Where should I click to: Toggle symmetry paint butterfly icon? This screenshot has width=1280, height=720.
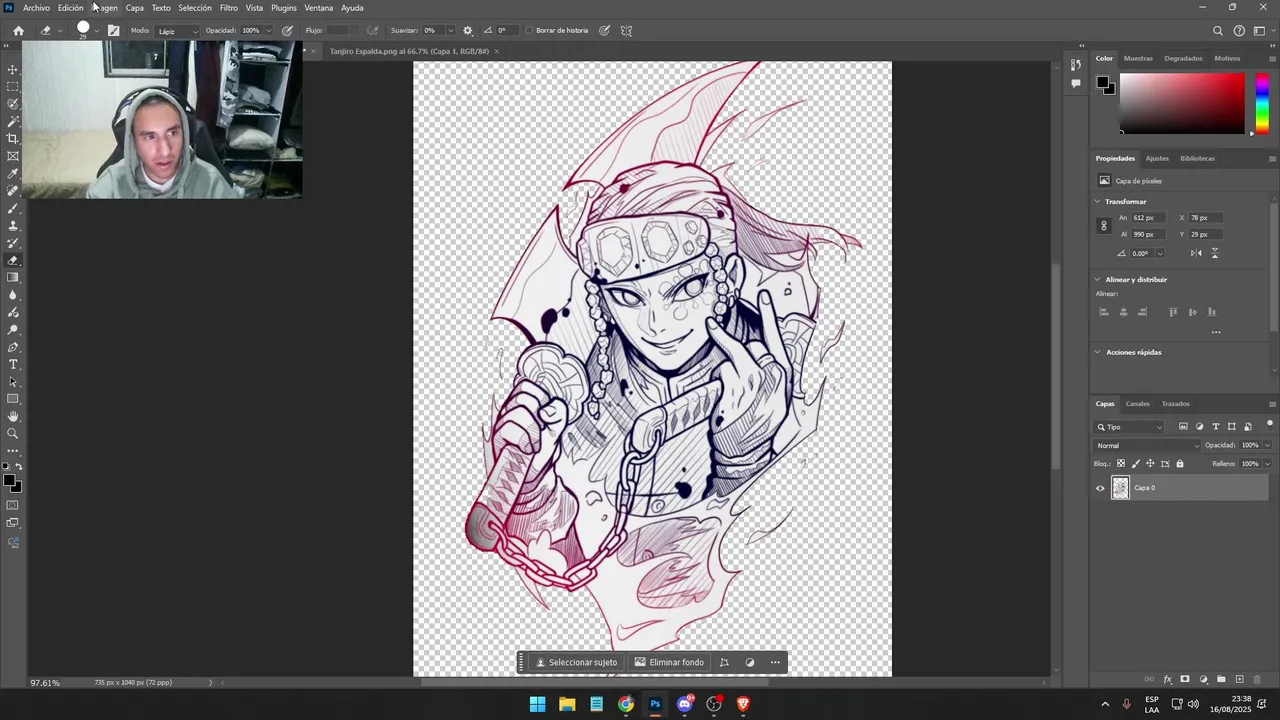(x=626, y=30)
